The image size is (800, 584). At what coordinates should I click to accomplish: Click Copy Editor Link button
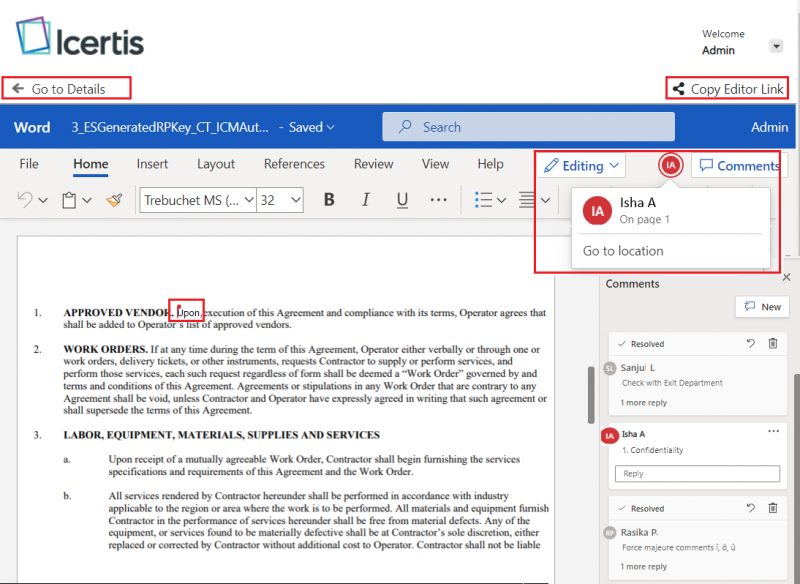point(727,88)
